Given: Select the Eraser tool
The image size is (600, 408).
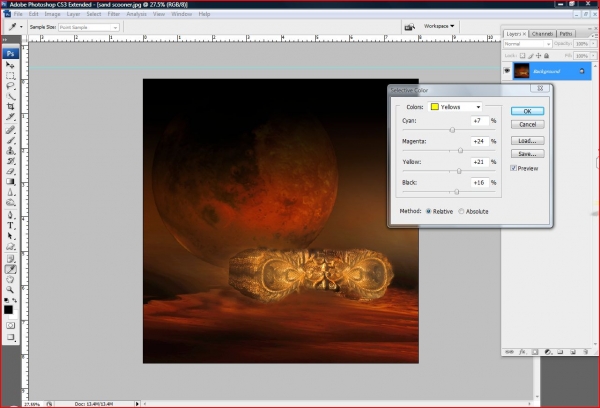Looking at the screenshot, I should click(x=10, y=171).
